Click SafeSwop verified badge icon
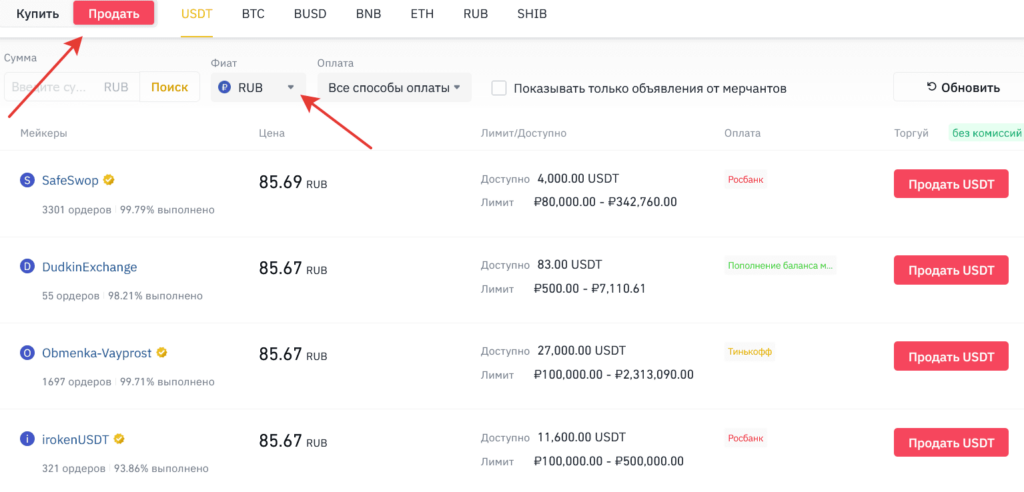 pos(108,180)
